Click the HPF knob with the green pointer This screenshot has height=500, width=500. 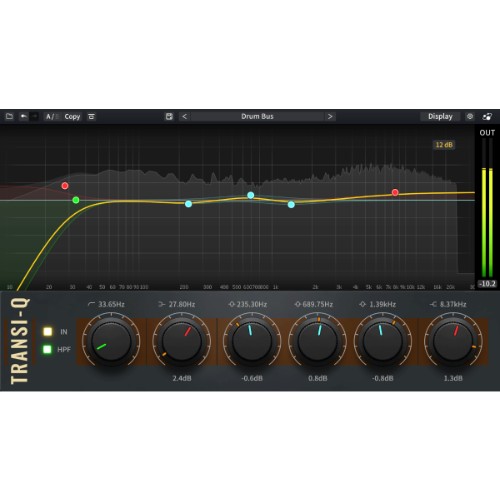click(x=111, y=341)
